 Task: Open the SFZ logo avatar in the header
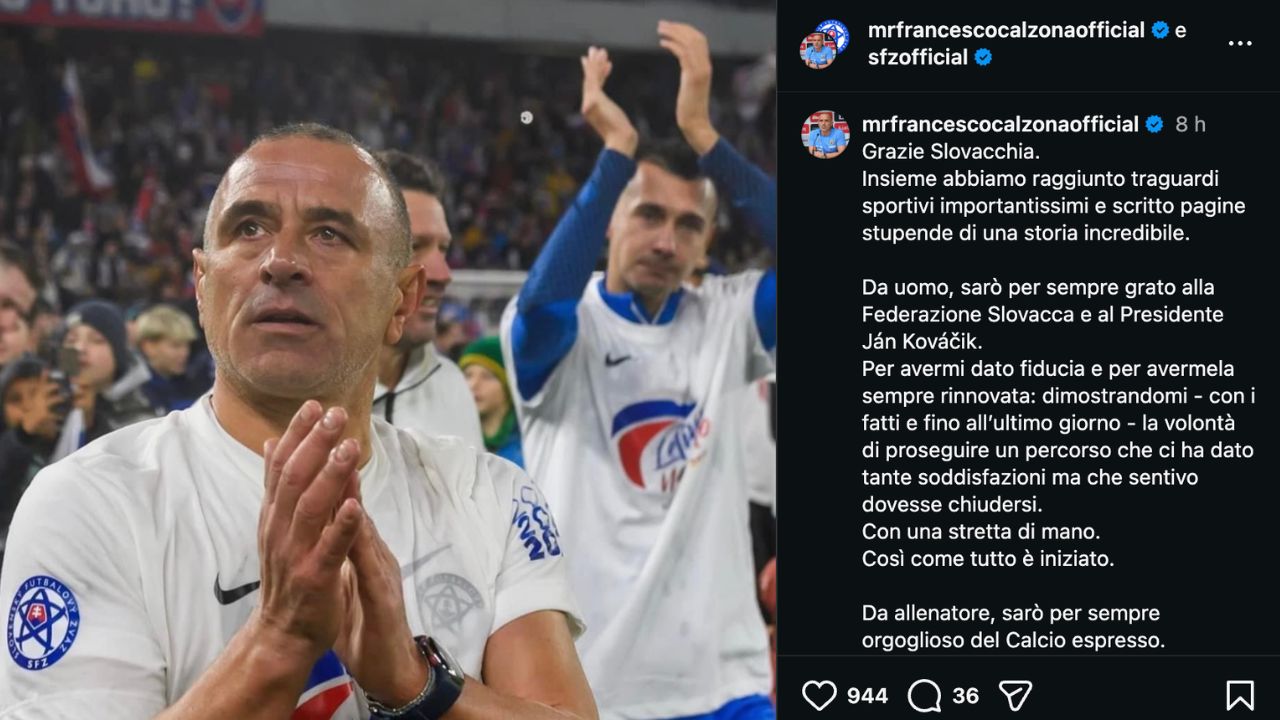(832, 35)
